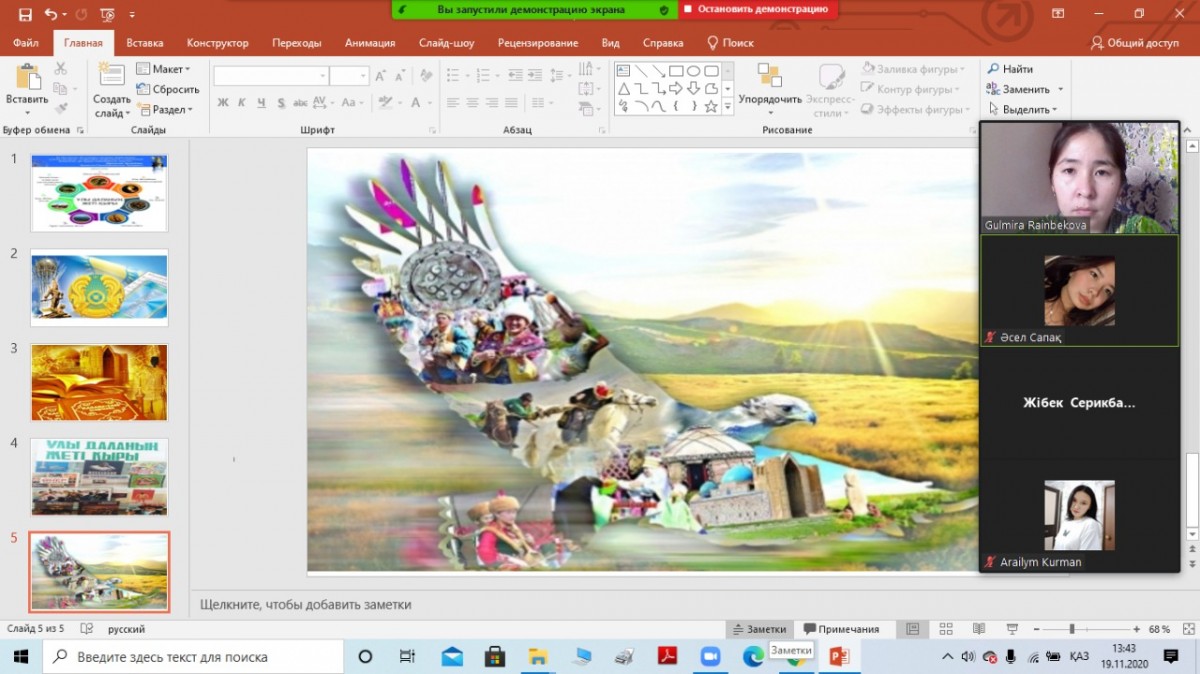The height and width of the screenshot is (674, 1200).
Task: Click the Сбросить slide reset icon
Action: pos(145,89)
